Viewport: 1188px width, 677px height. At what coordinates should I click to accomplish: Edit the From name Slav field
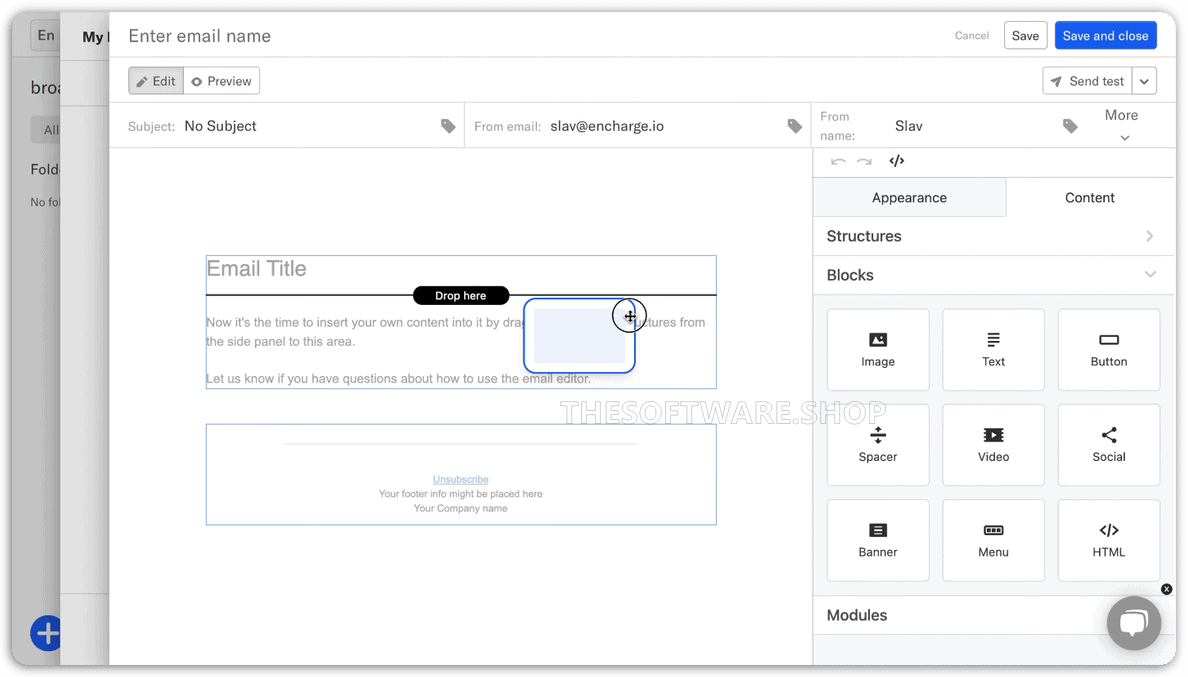908,126
